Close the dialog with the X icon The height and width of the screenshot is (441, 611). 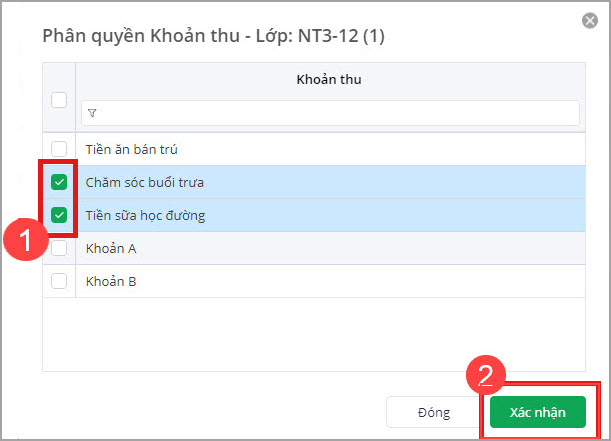[590, 20]
